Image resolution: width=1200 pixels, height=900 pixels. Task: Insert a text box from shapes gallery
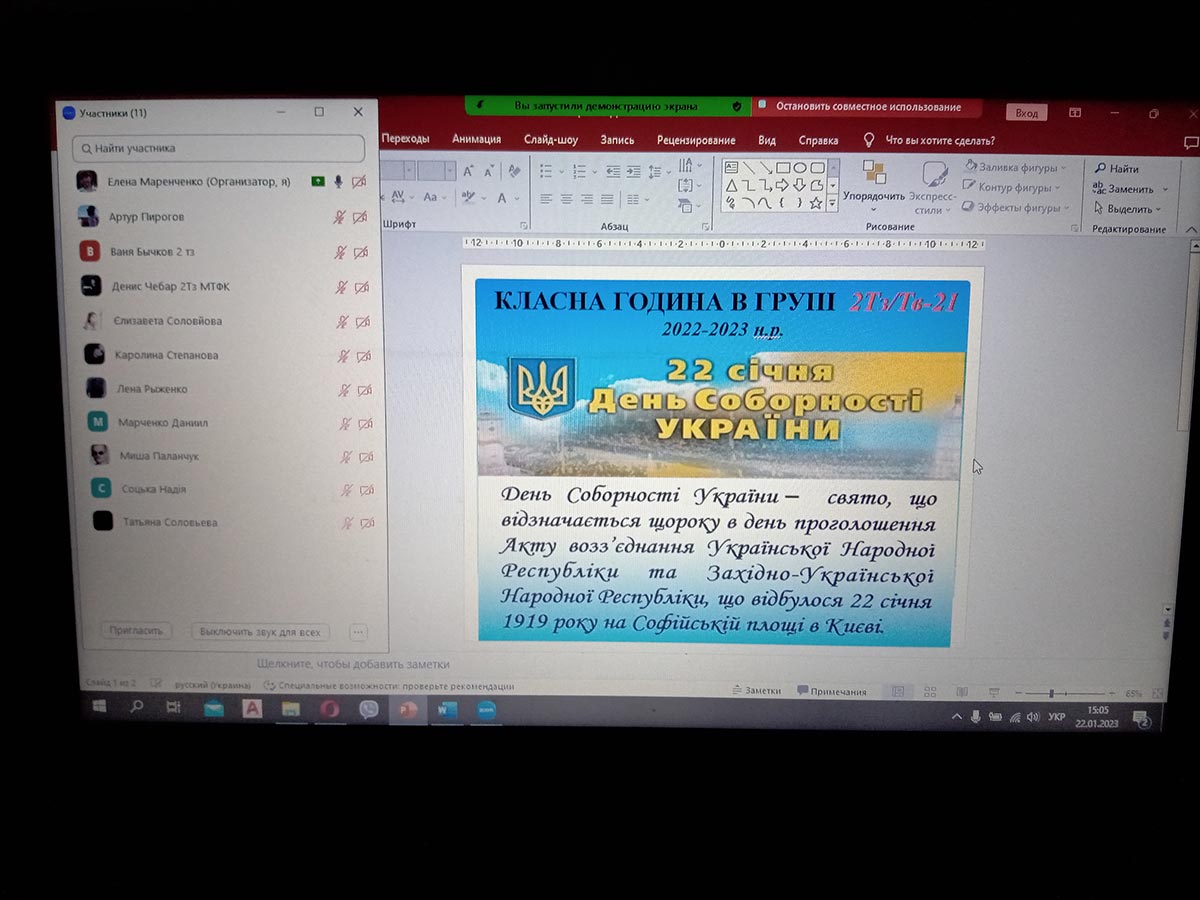731,168
